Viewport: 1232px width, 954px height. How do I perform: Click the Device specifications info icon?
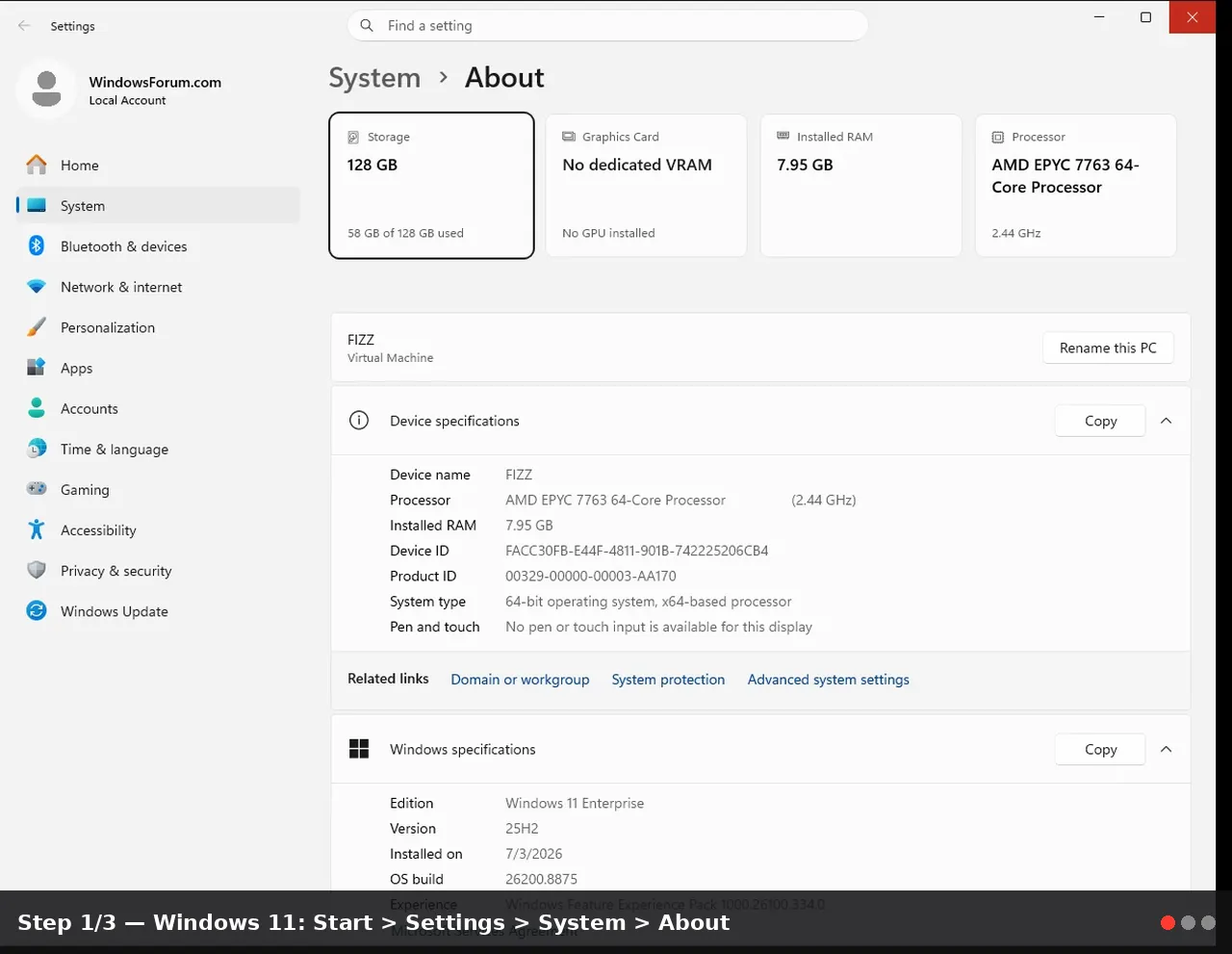click(359, 421)
